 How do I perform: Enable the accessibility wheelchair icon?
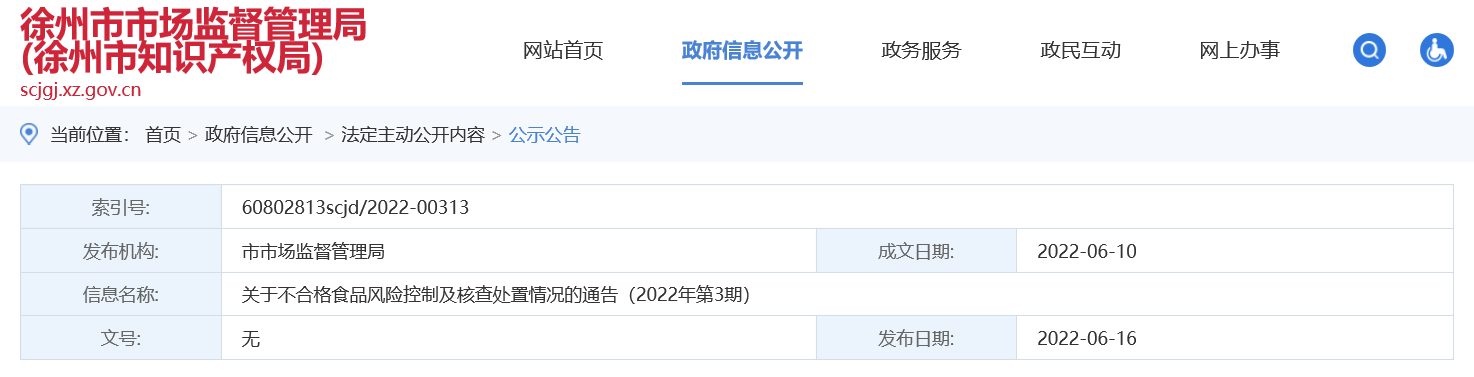coord(1436,50)
